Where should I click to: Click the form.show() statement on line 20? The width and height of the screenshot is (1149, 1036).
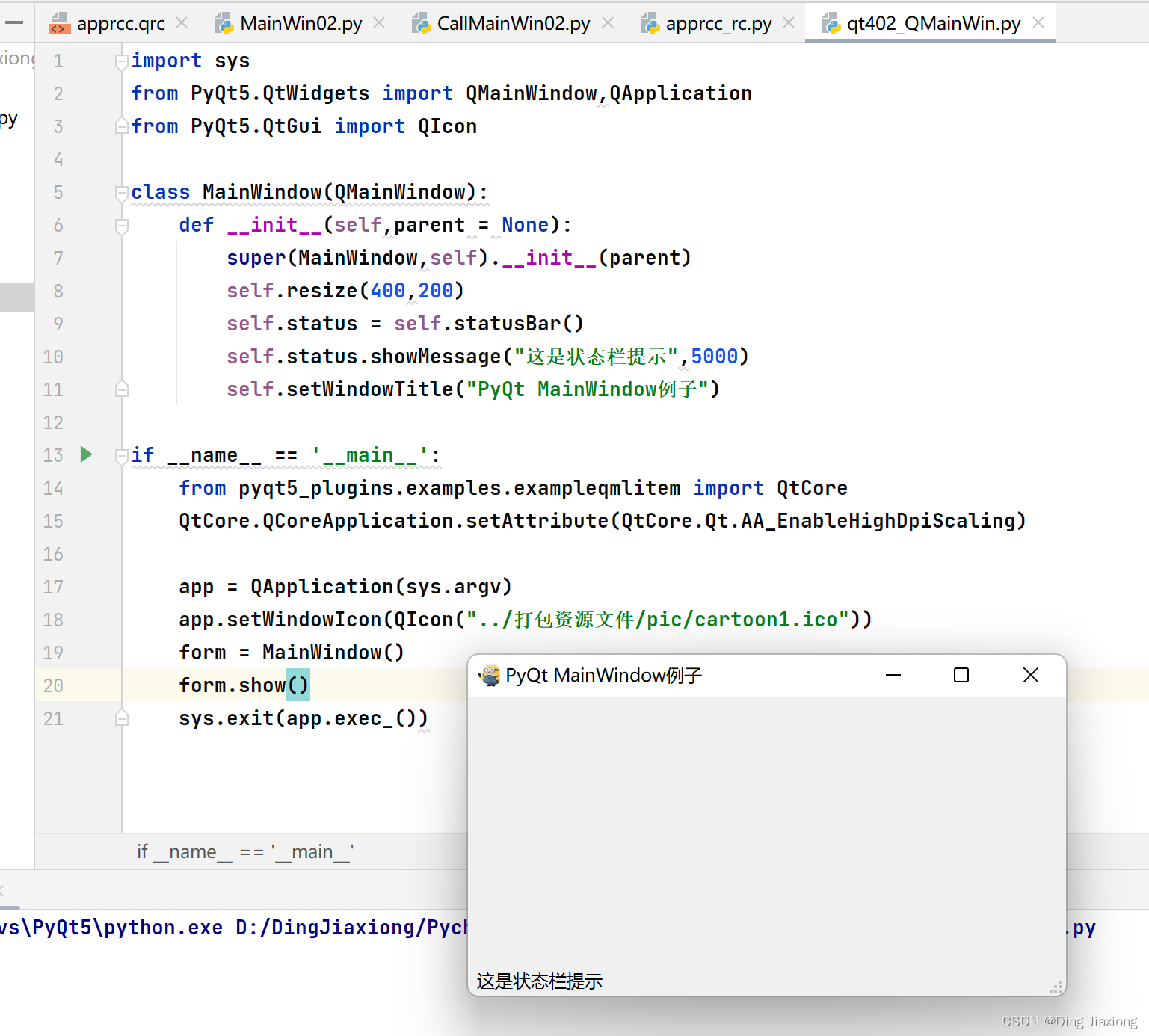244,685
